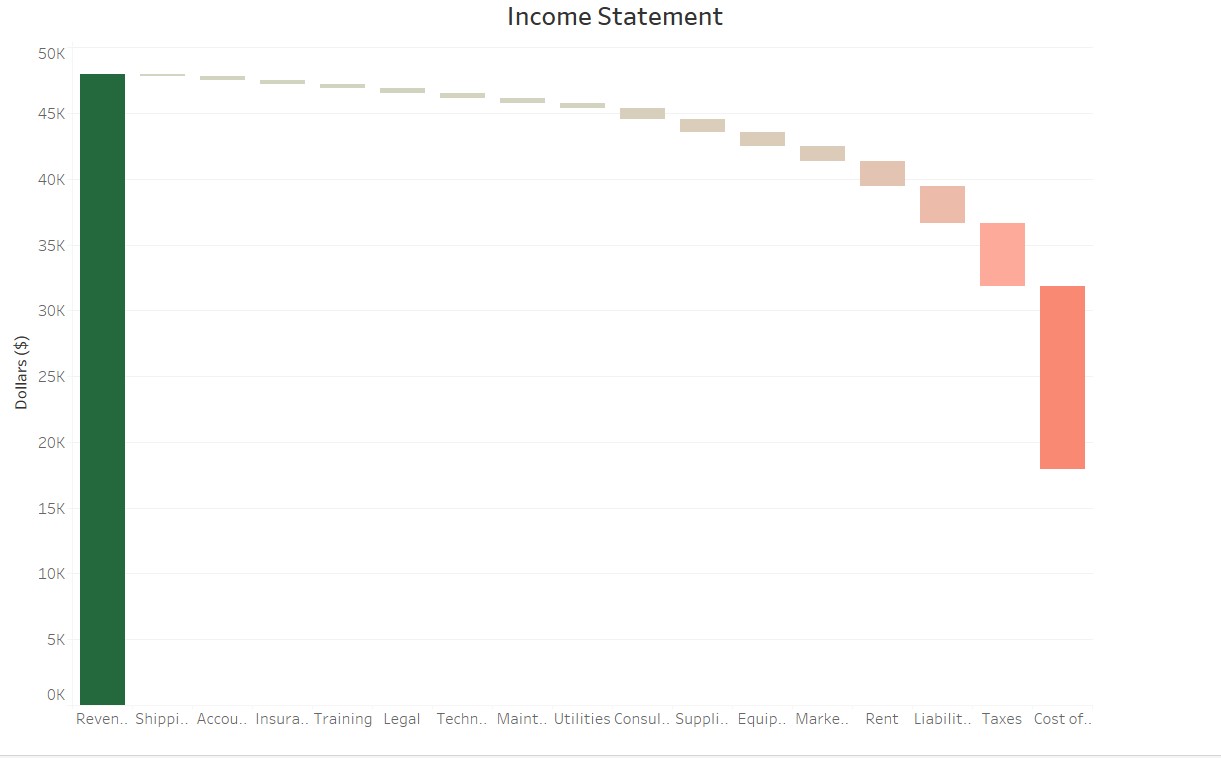Click the Equipment bar segment
1221x758 pixels.
pyautogui.click(x=762, y=139)
